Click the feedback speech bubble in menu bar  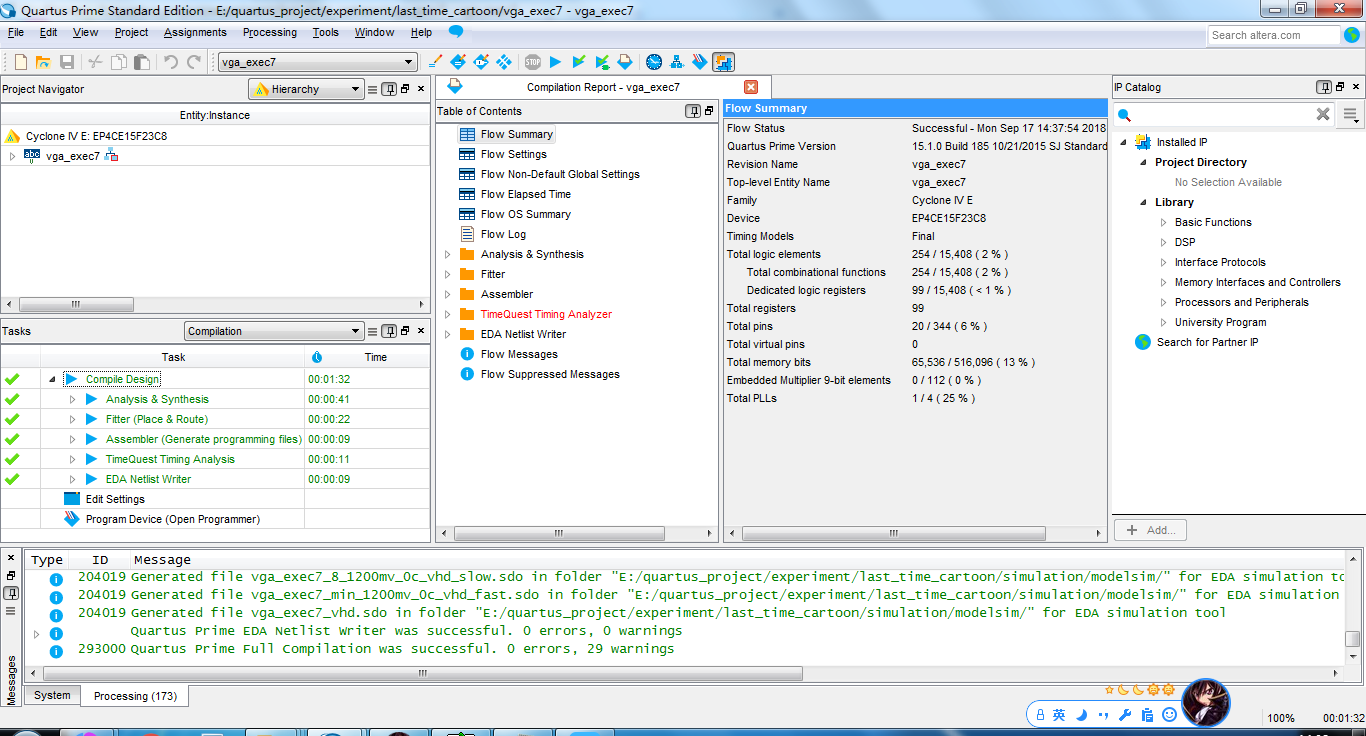tap(456, 32)
